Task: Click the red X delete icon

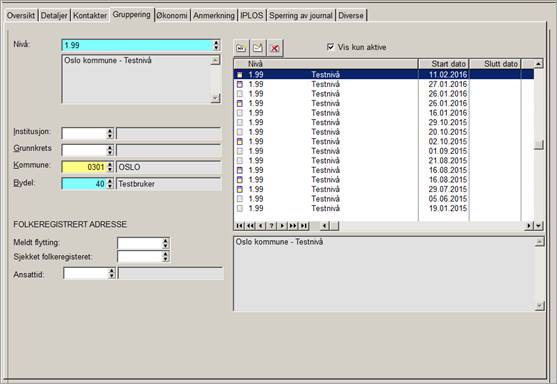Action: coord(275,48)
